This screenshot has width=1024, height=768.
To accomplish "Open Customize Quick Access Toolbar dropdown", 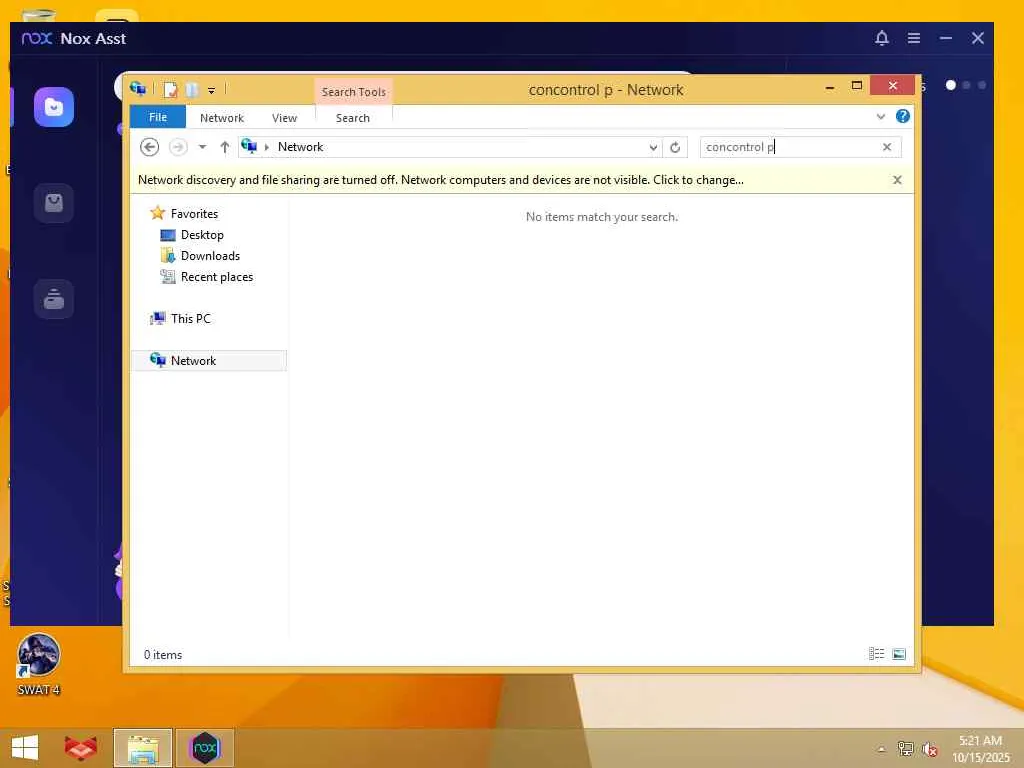I will click(x=211, y=90).
